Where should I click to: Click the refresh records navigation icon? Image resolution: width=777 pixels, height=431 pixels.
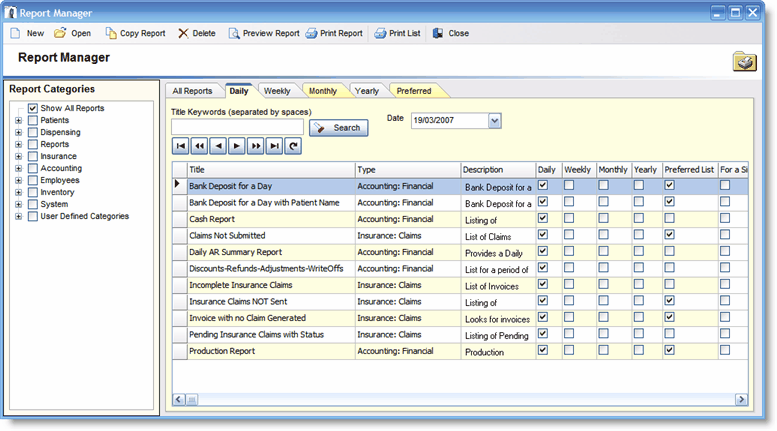pyautogui.click(x=293, y=146)
